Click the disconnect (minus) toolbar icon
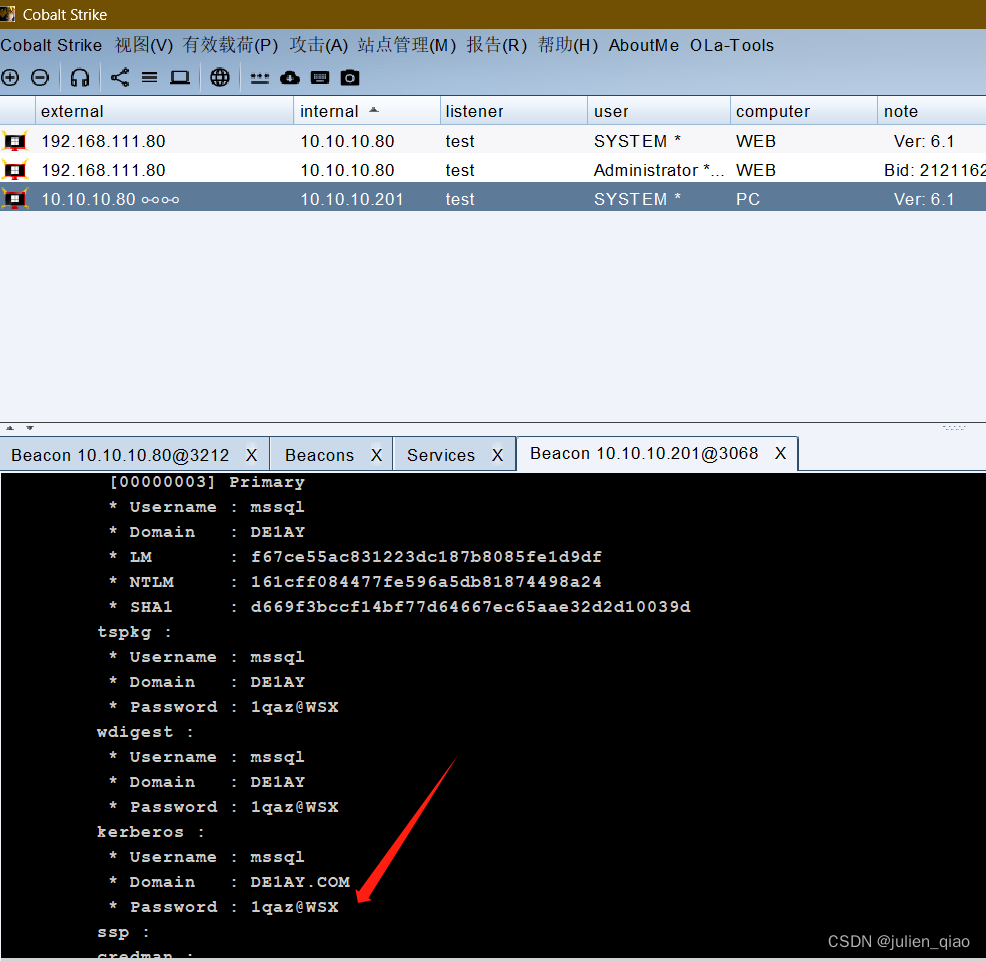Viewport: 986px width, 961px height. 40,78
